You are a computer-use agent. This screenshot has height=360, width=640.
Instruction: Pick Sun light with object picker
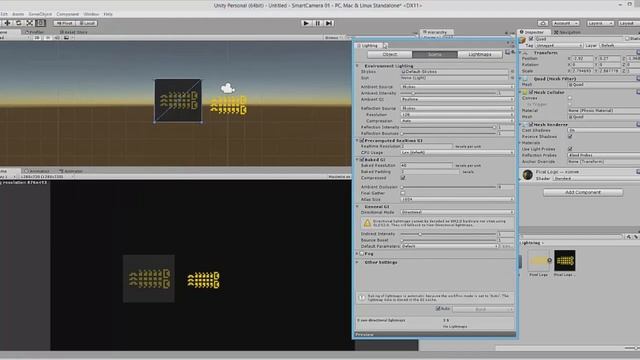tap(512, 78)
